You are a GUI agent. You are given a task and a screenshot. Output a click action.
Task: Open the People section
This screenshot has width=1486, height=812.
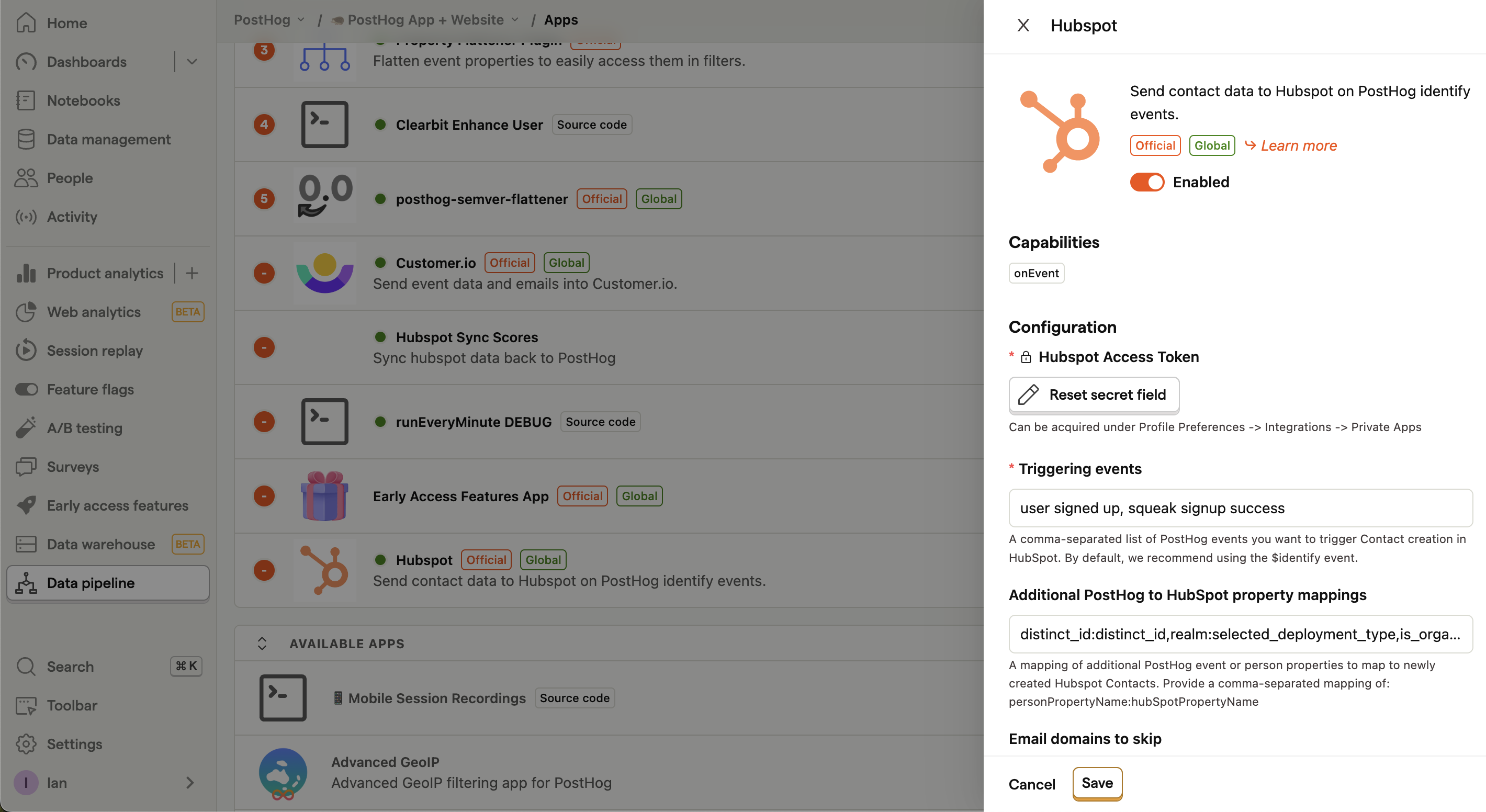(69, 178)
